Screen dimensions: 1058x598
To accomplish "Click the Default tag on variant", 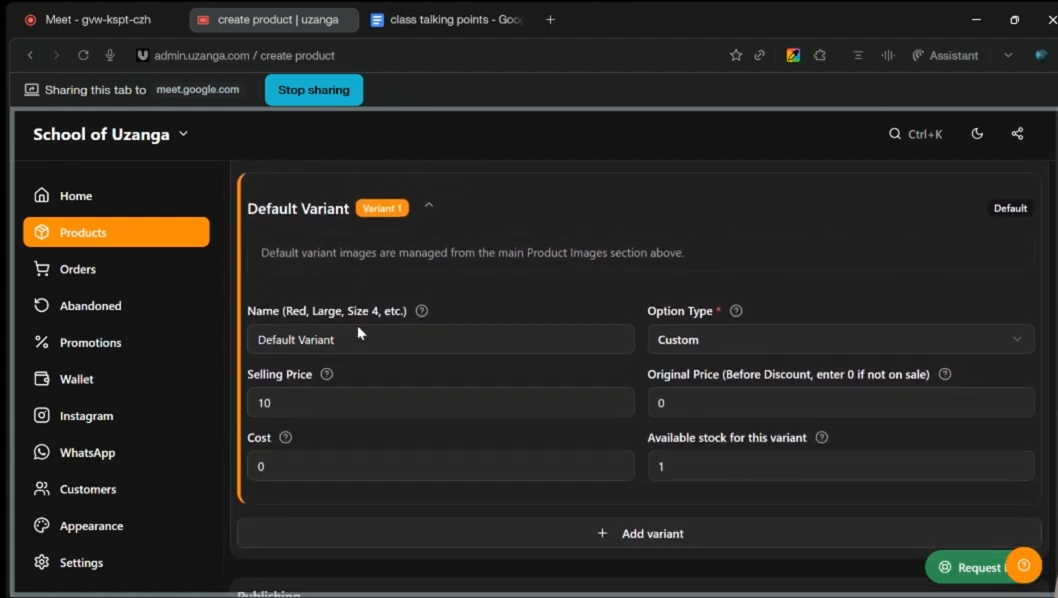I will click(x=1010, y=209).
